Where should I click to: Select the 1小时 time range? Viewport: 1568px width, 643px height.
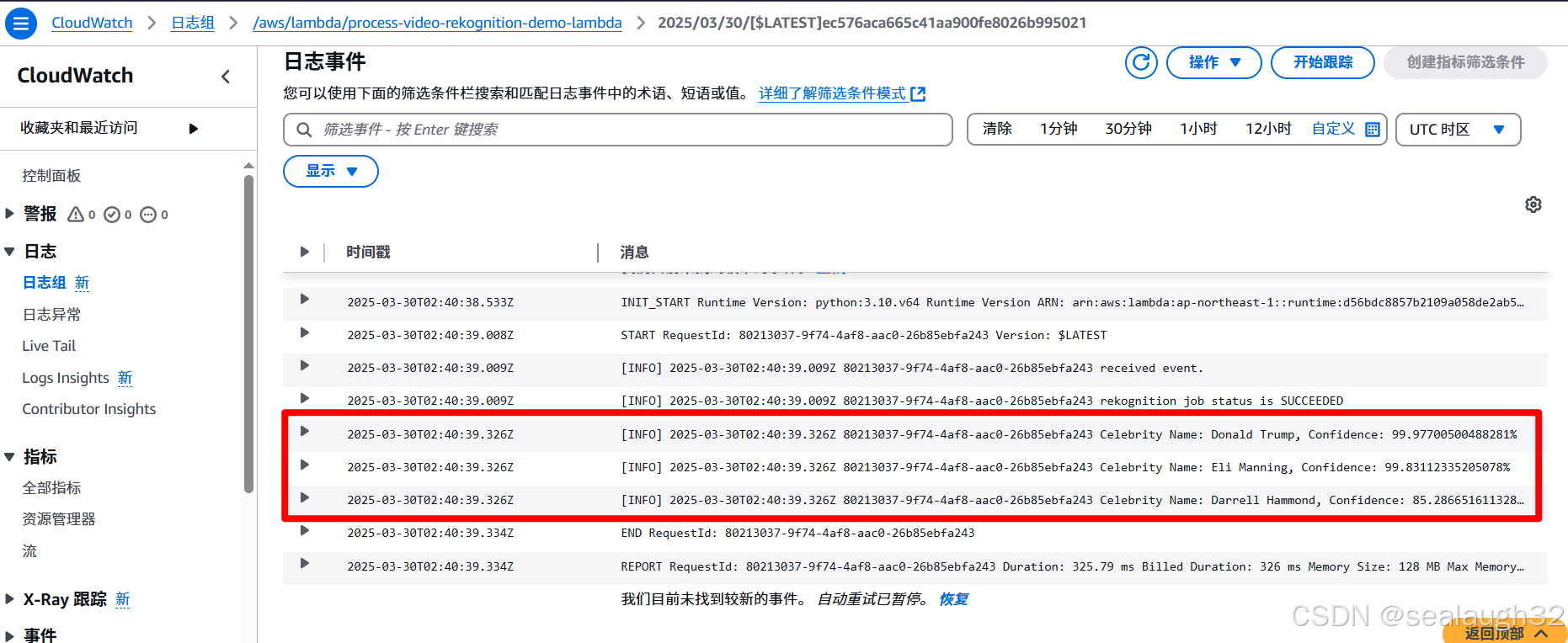[1198, 129]
